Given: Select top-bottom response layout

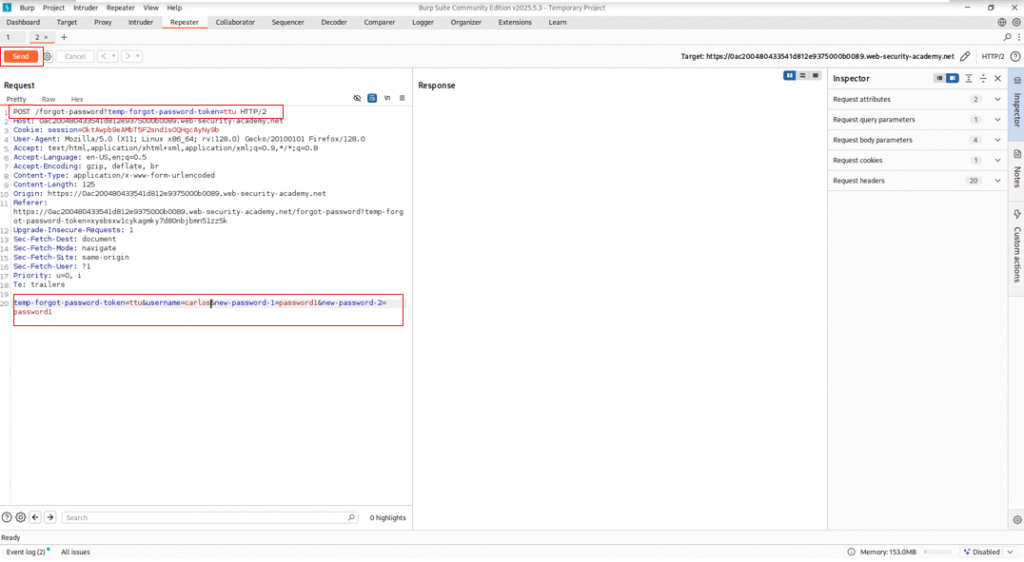Looking at the screenshot, I should [x=803, y=76].
